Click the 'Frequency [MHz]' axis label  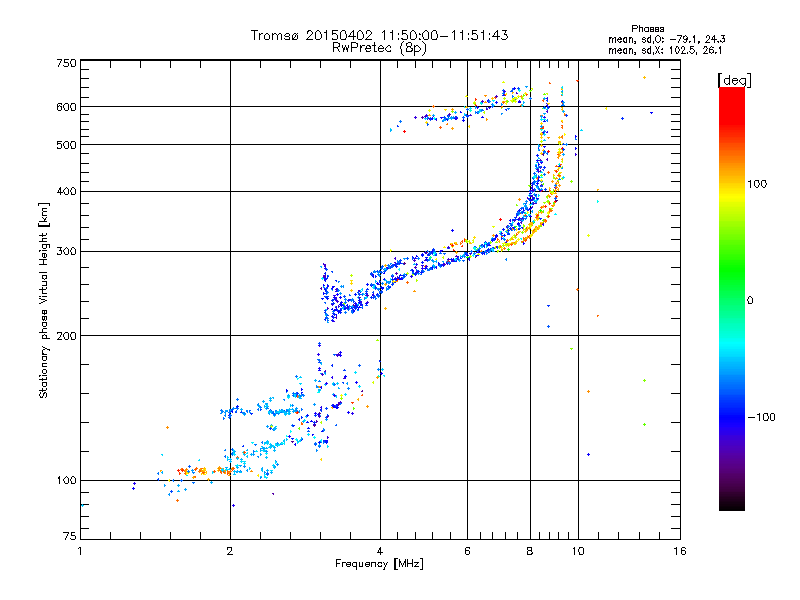point(379,564)
